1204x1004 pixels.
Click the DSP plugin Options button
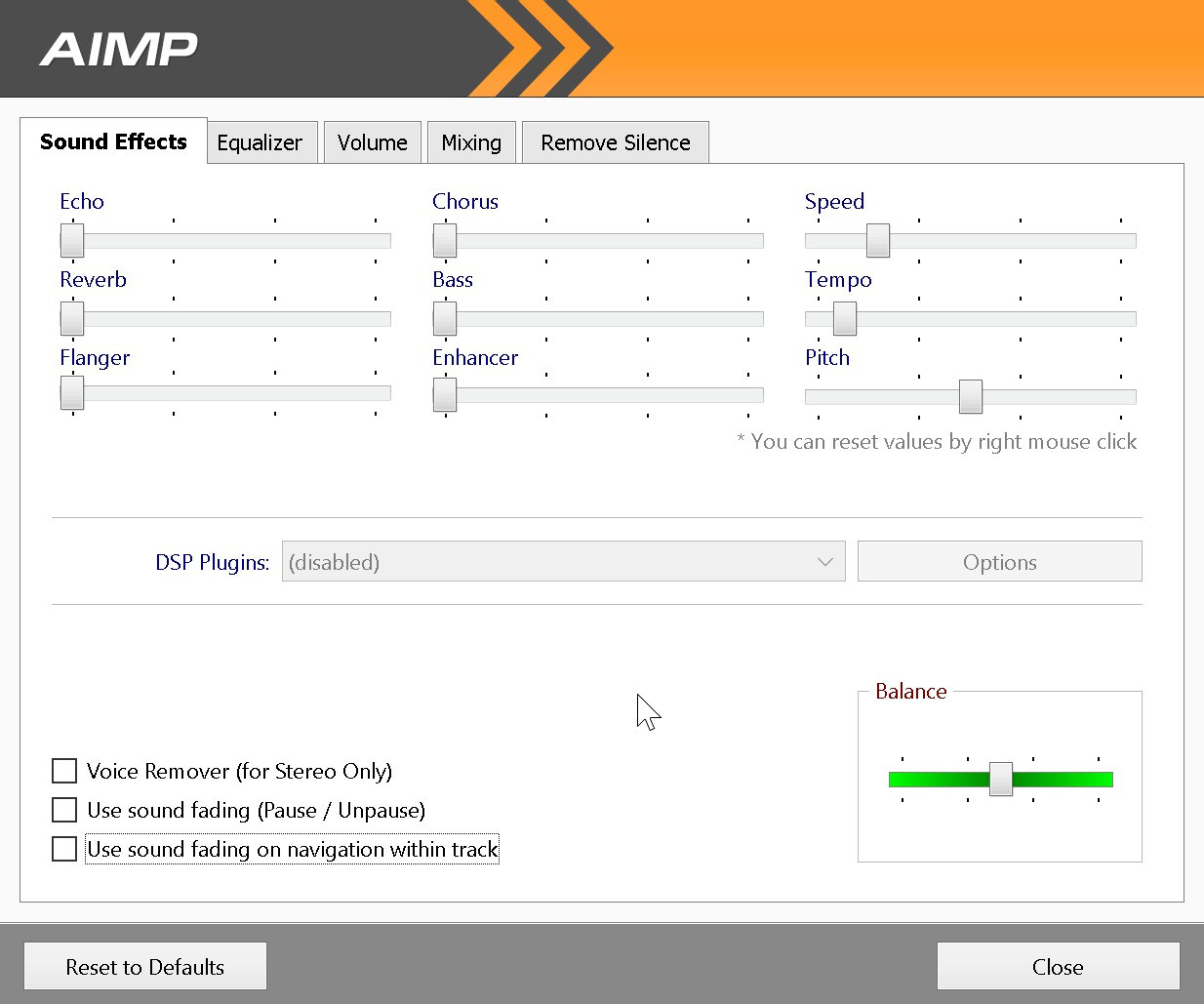999,562
